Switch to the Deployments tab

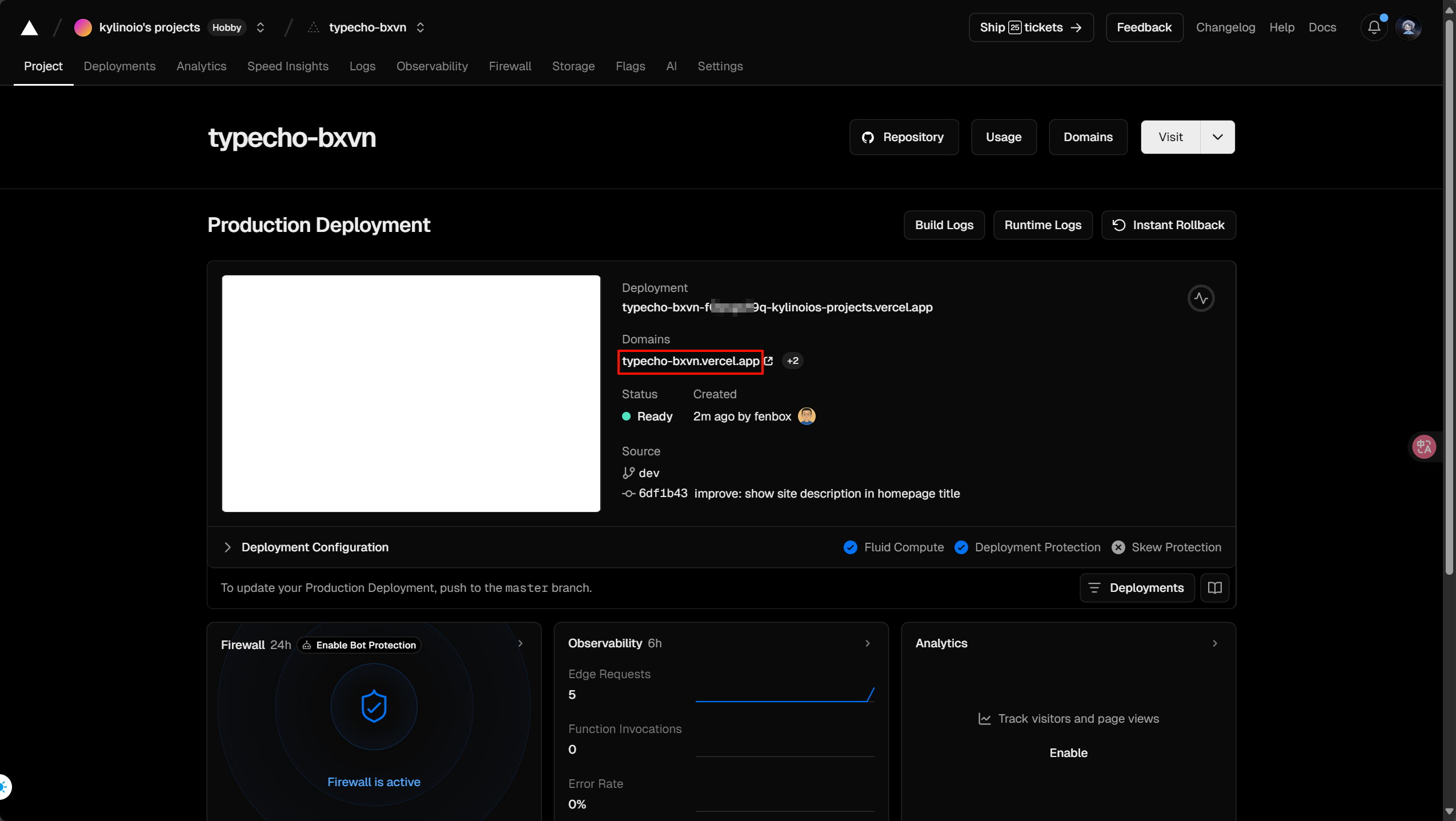pyautogui.click(x=119, y=66)
